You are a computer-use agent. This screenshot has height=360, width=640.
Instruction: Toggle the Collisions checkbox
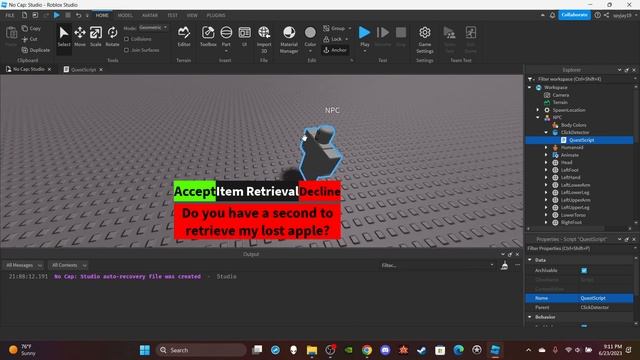(x=127, y=39)
